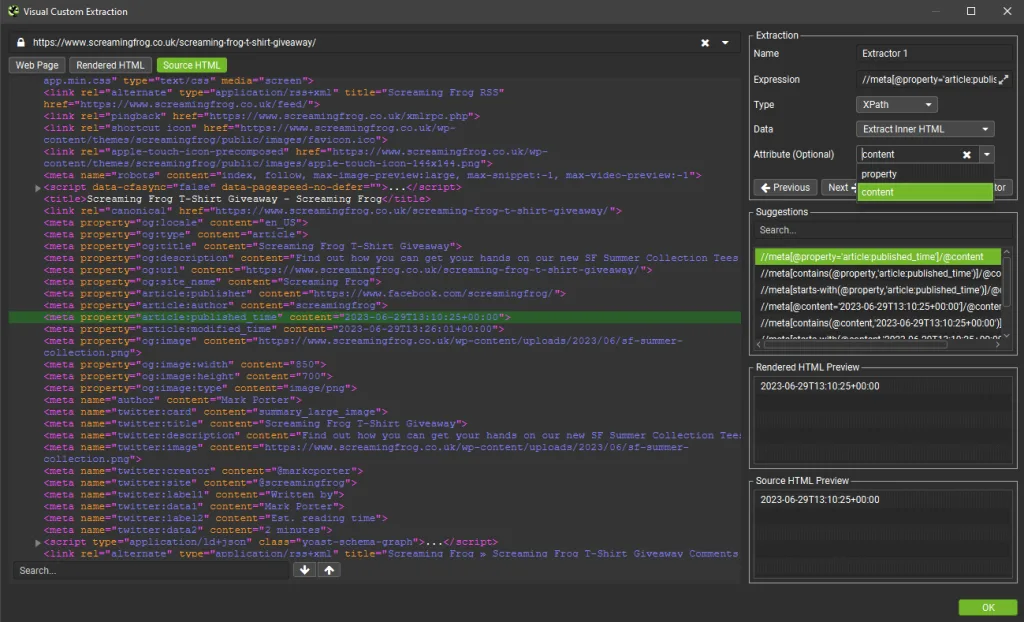
Task: Clear the Attribute field with X icon
Action: pos(967,155)
